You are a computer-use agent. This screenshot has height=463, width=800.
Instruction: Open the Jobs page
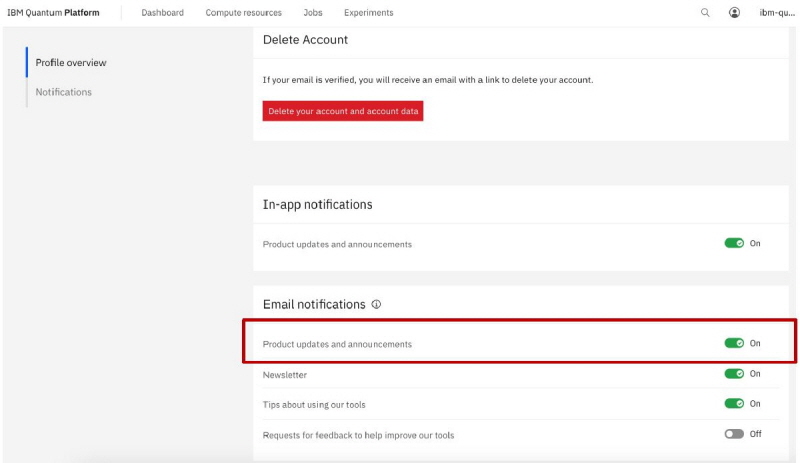pyautogui.click(x=312, y=13)
